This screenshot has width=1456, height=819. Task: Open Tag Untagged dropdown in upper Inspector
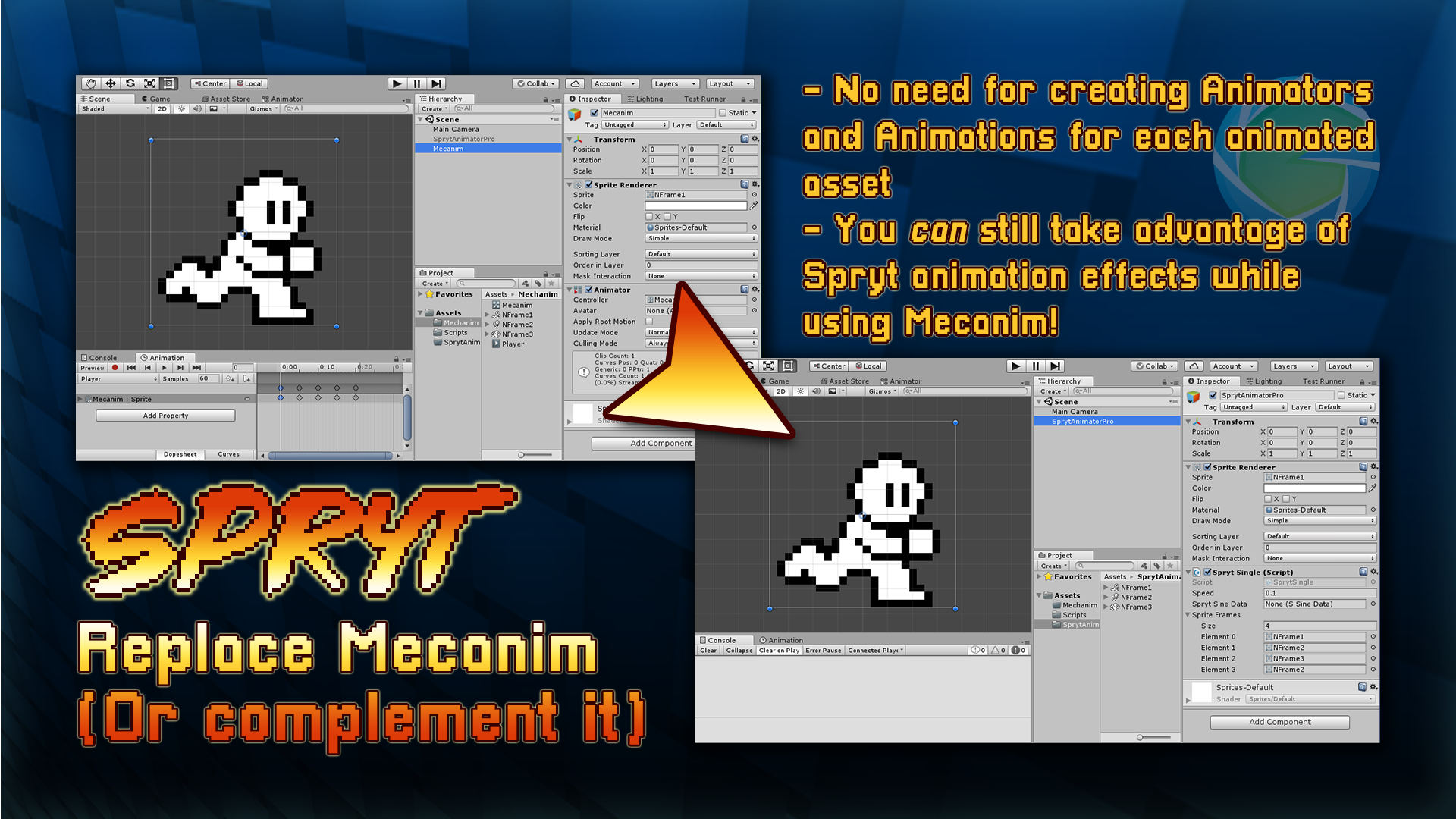tap(635, 125)
